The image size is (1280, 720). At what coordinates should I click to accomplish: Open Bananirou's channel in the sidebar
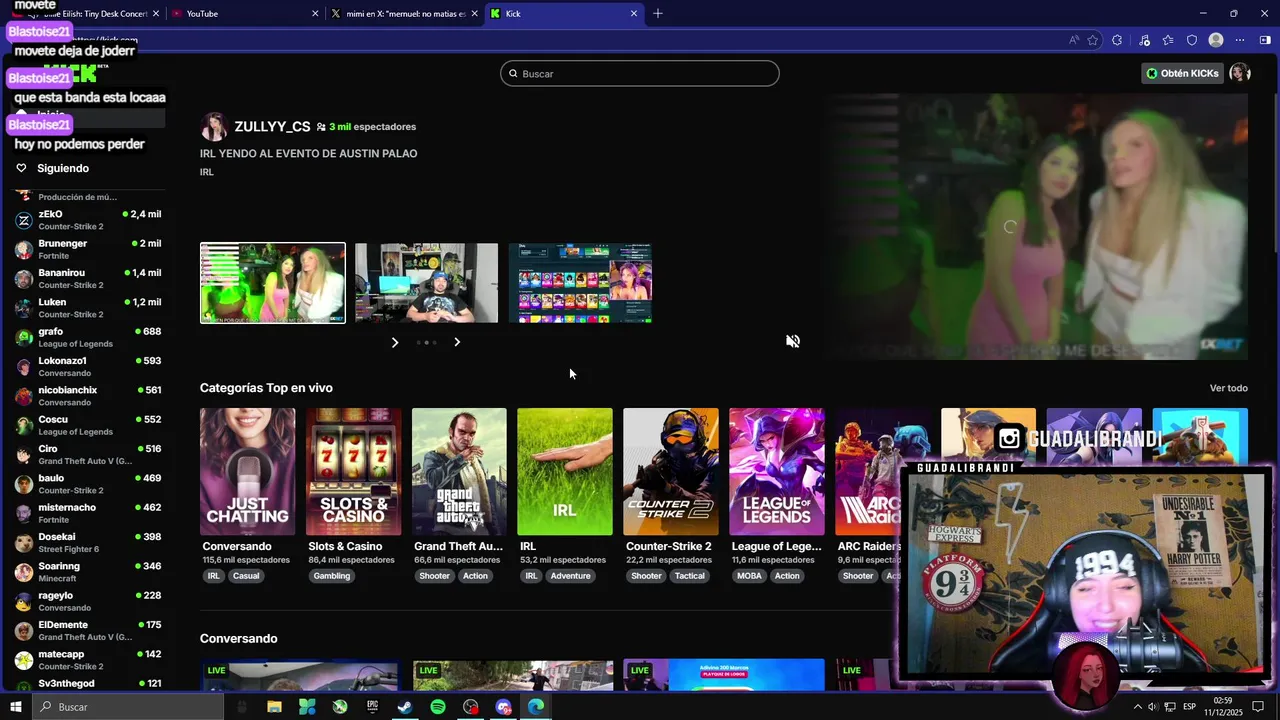(88, 278)
